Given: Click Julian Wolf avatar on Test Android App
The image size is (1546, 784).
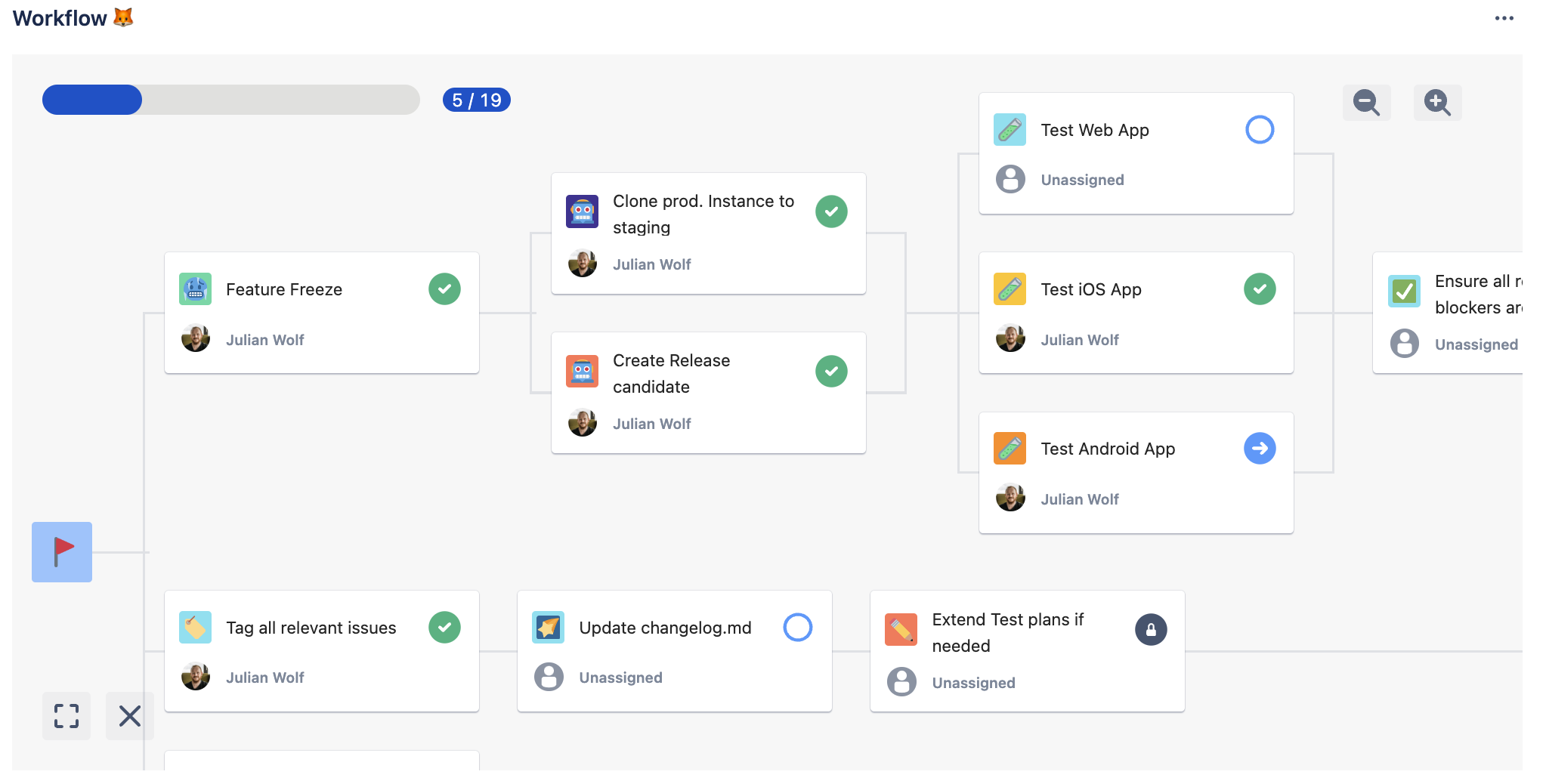Looking at the screenshot, I should pyautogui.click(x=1010, y=498).
